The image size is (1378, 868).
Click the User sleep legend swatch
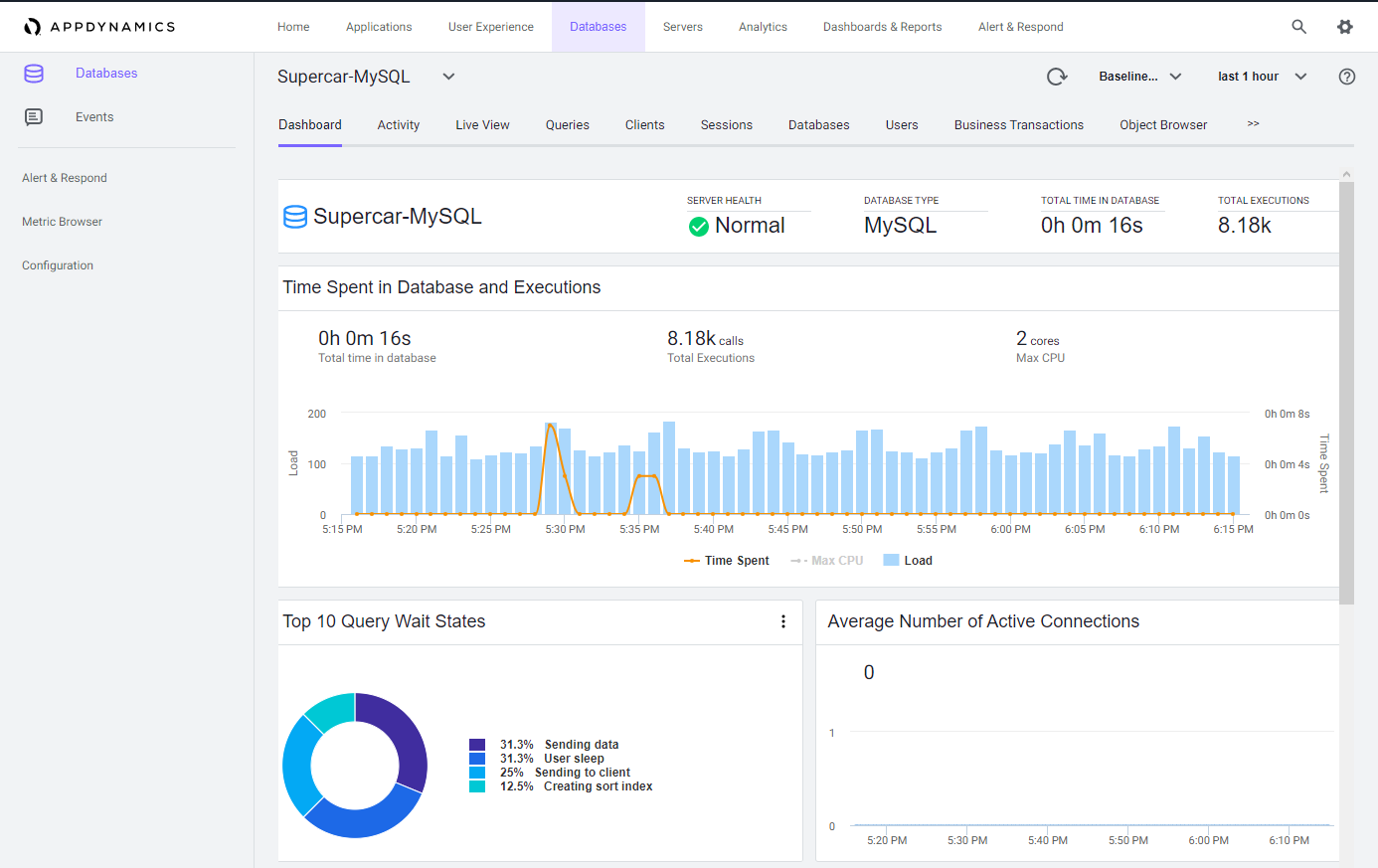pos(477,759)
